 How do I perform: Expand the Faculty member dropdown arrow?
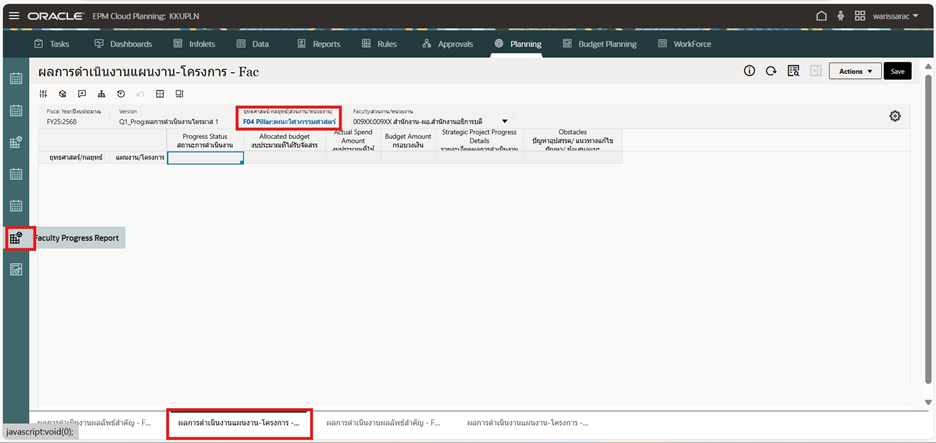click(504, 121)
